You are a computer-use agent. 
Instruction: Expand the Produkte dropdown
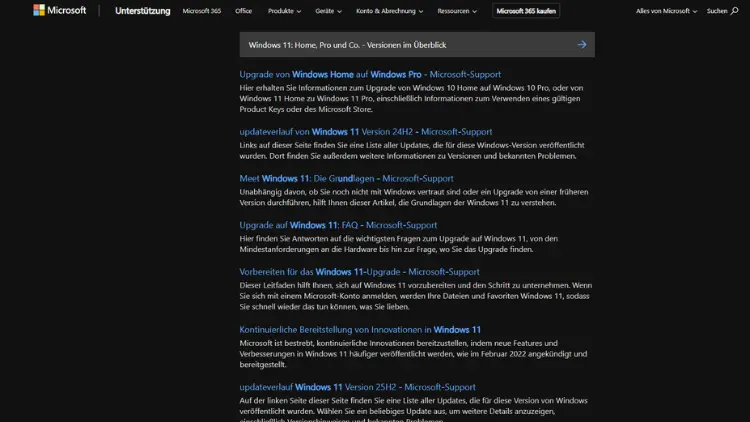[284, 11]
